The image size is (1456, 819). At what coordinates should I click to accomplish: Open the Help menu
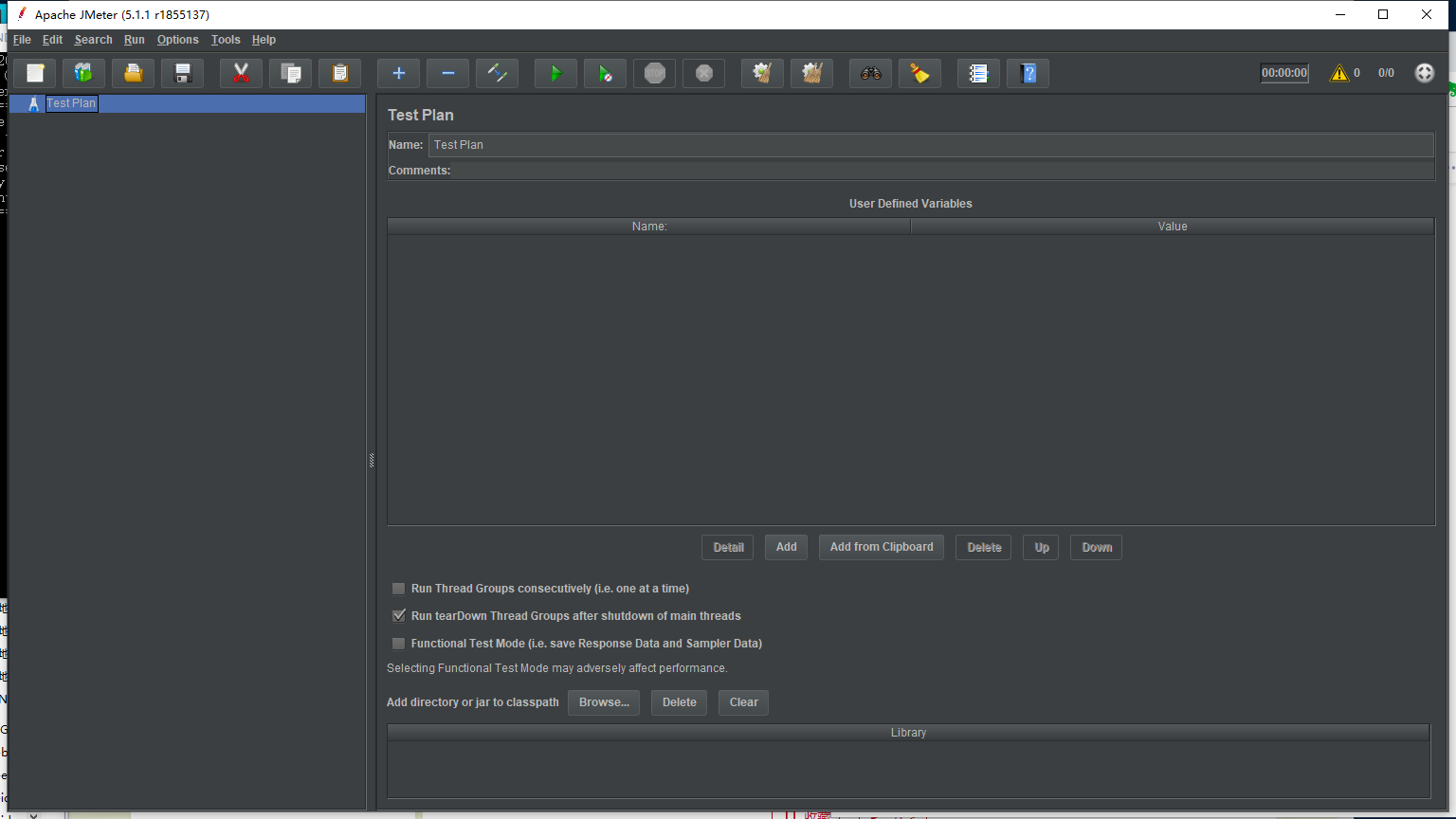[264, 40]
